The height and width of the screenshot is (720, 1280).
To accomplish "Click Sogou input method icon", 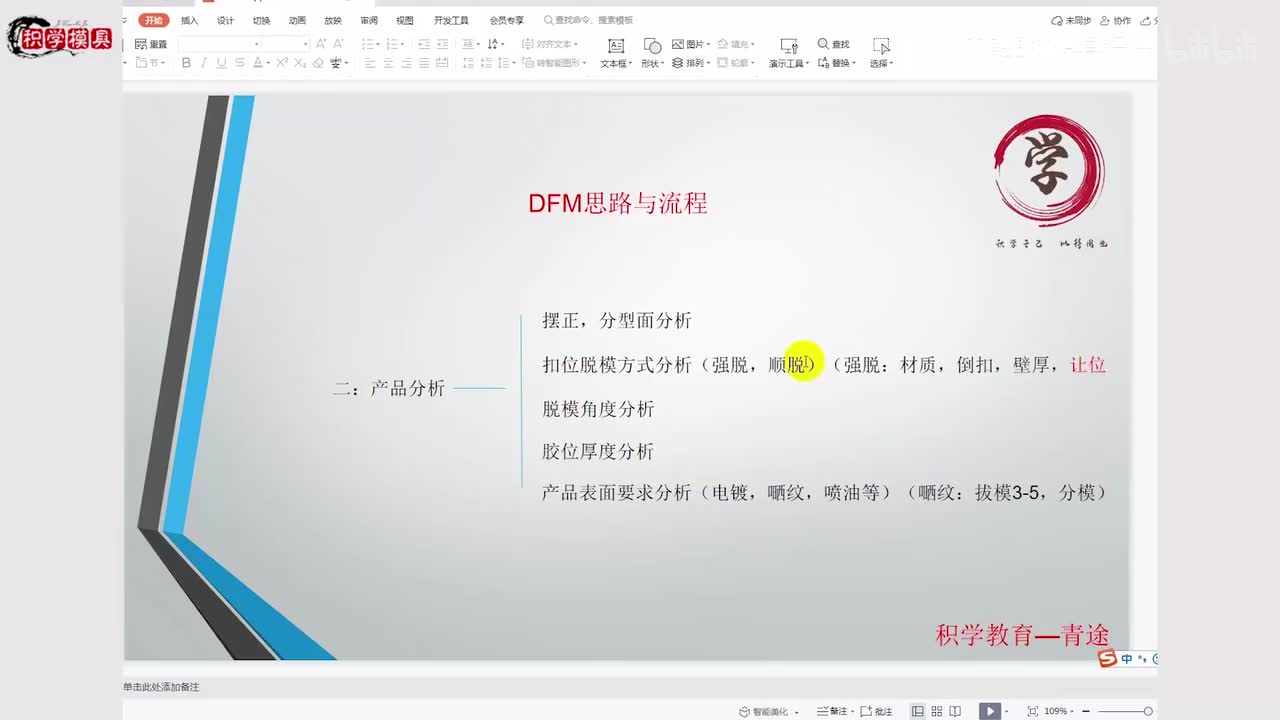I will coord(1107,659).
